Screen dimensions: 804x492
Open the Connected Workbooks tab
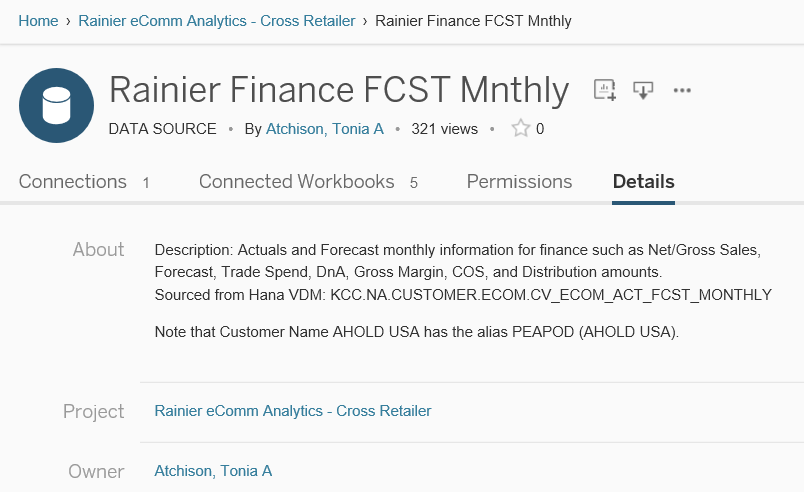(297, 182)
